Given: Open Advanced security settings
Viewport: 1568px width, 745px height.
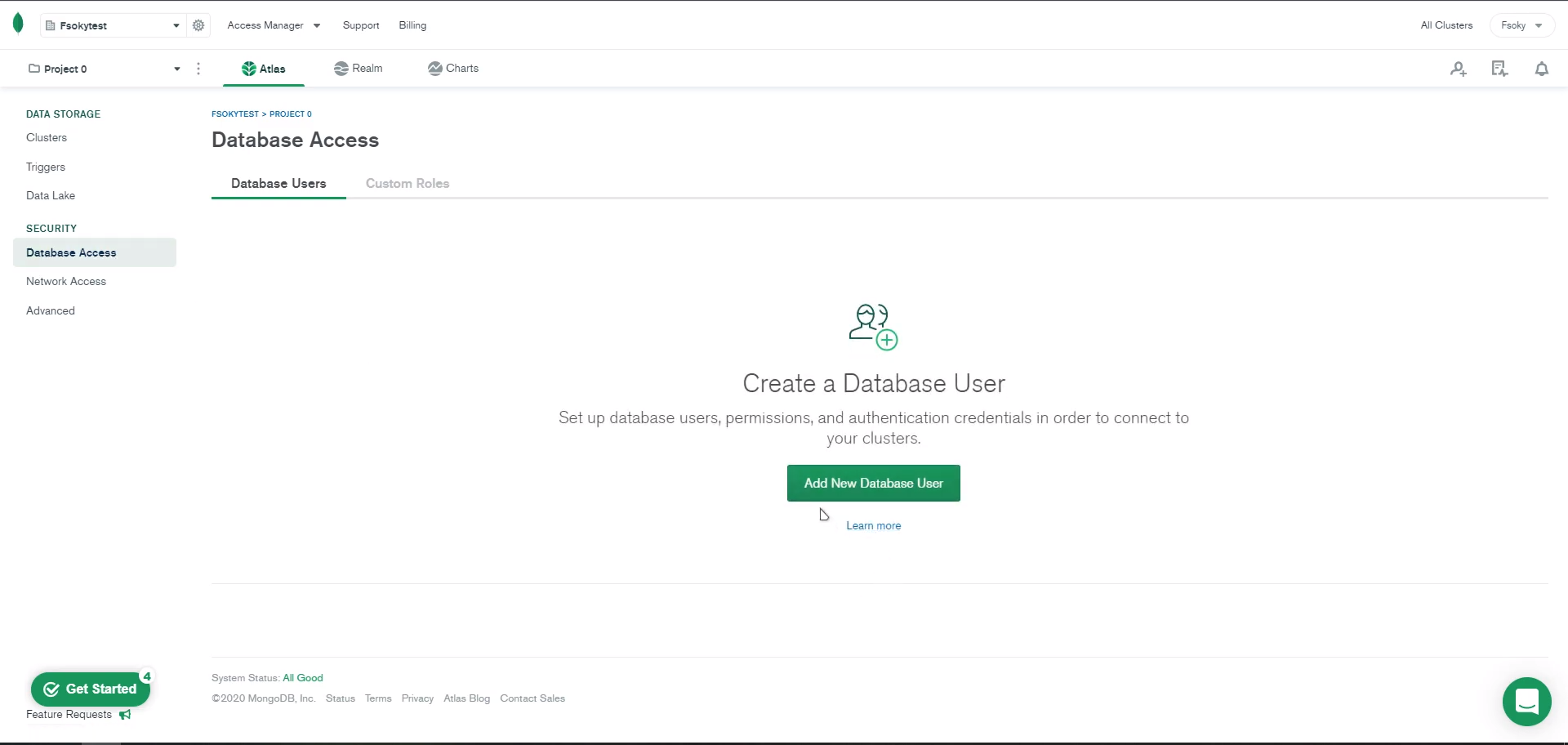Looking at the screenshot, I should click(51, 311).
